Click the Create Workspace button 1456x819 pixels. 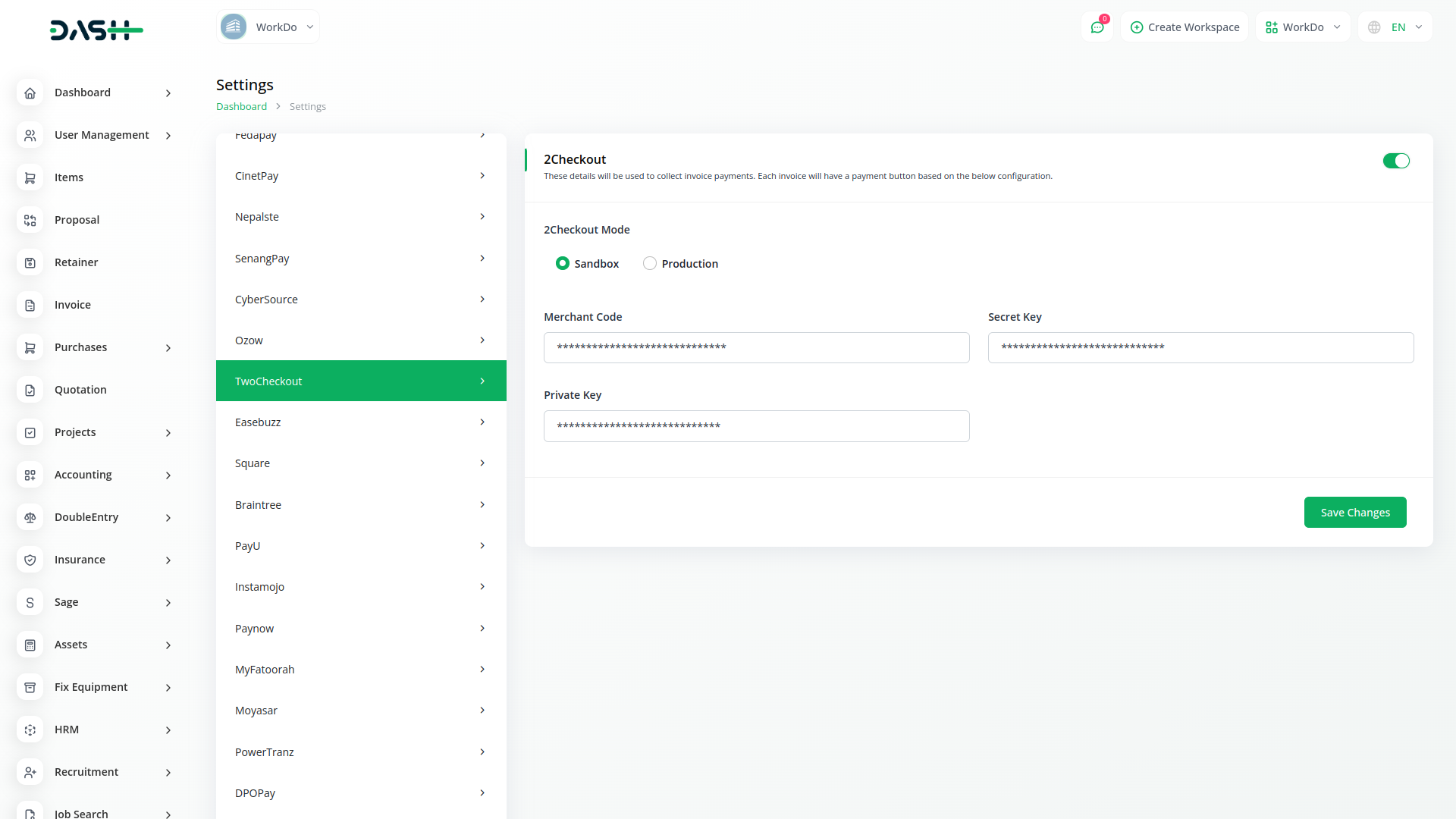1185,27
